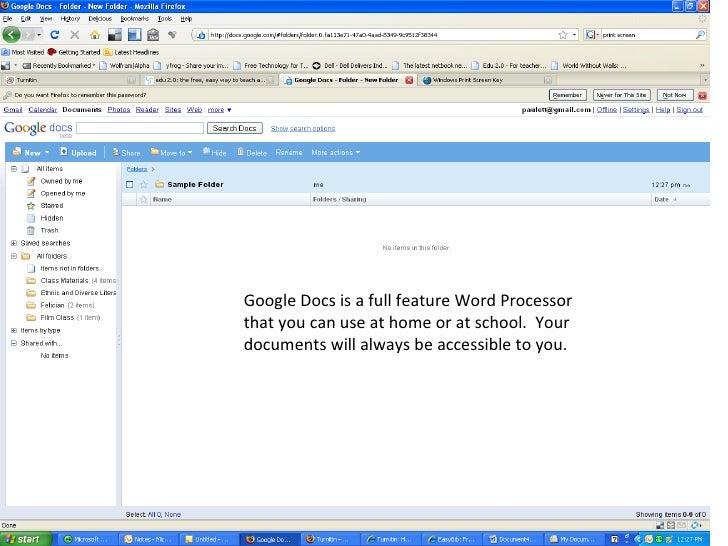The width and height of the screenshot is (728, 546).
Task: Open Ethnic and Diverse Liter folder
Action: (78, 292)
